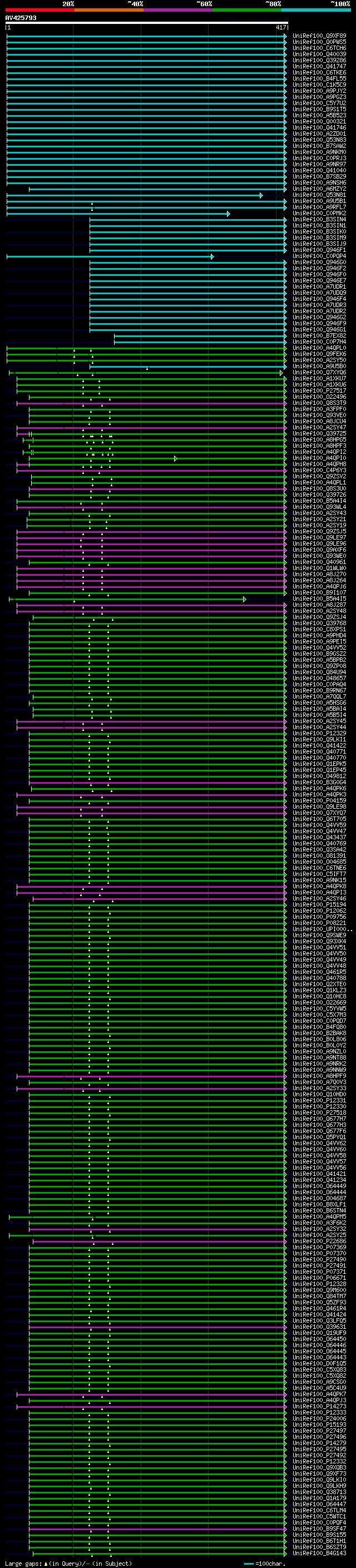Screen dimensions: 356x1568
Task: Select the UniRef100_P04159 label
Action: pyautogui.click(x=319, y=800)
